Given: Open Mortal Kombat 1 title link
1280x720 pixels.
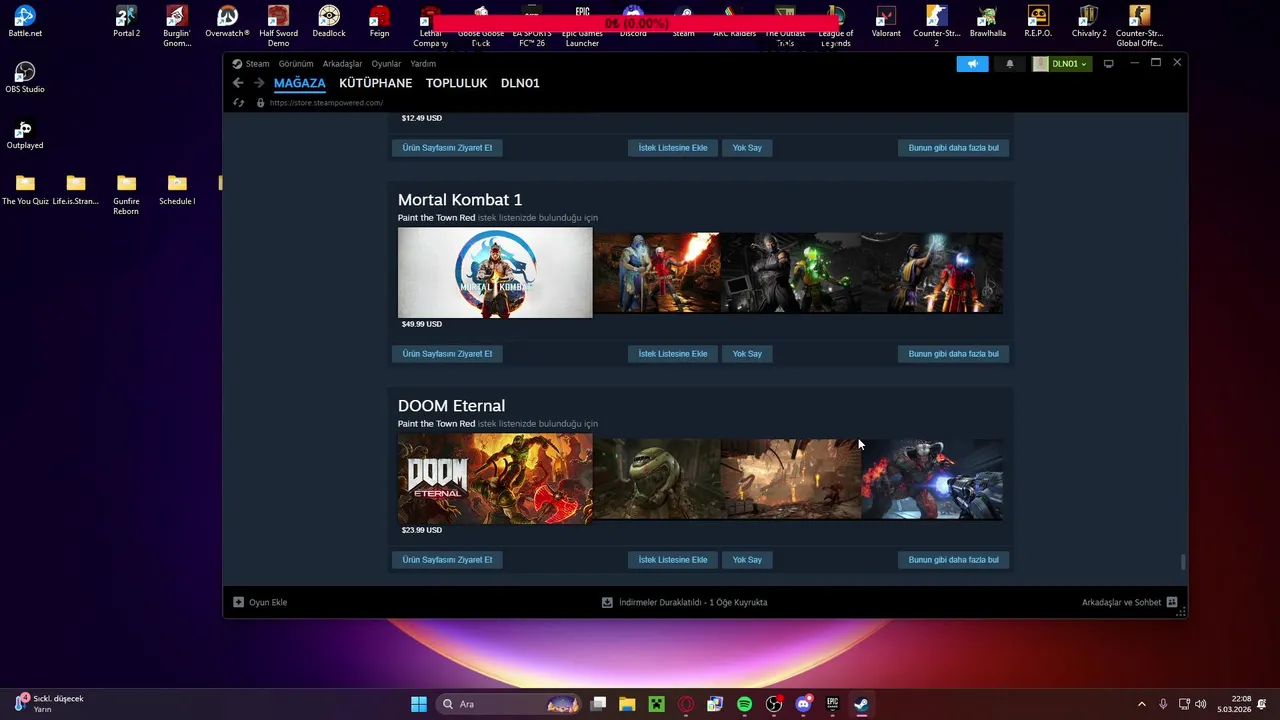Looking at the screenshot, I should [x=460, y=200].
